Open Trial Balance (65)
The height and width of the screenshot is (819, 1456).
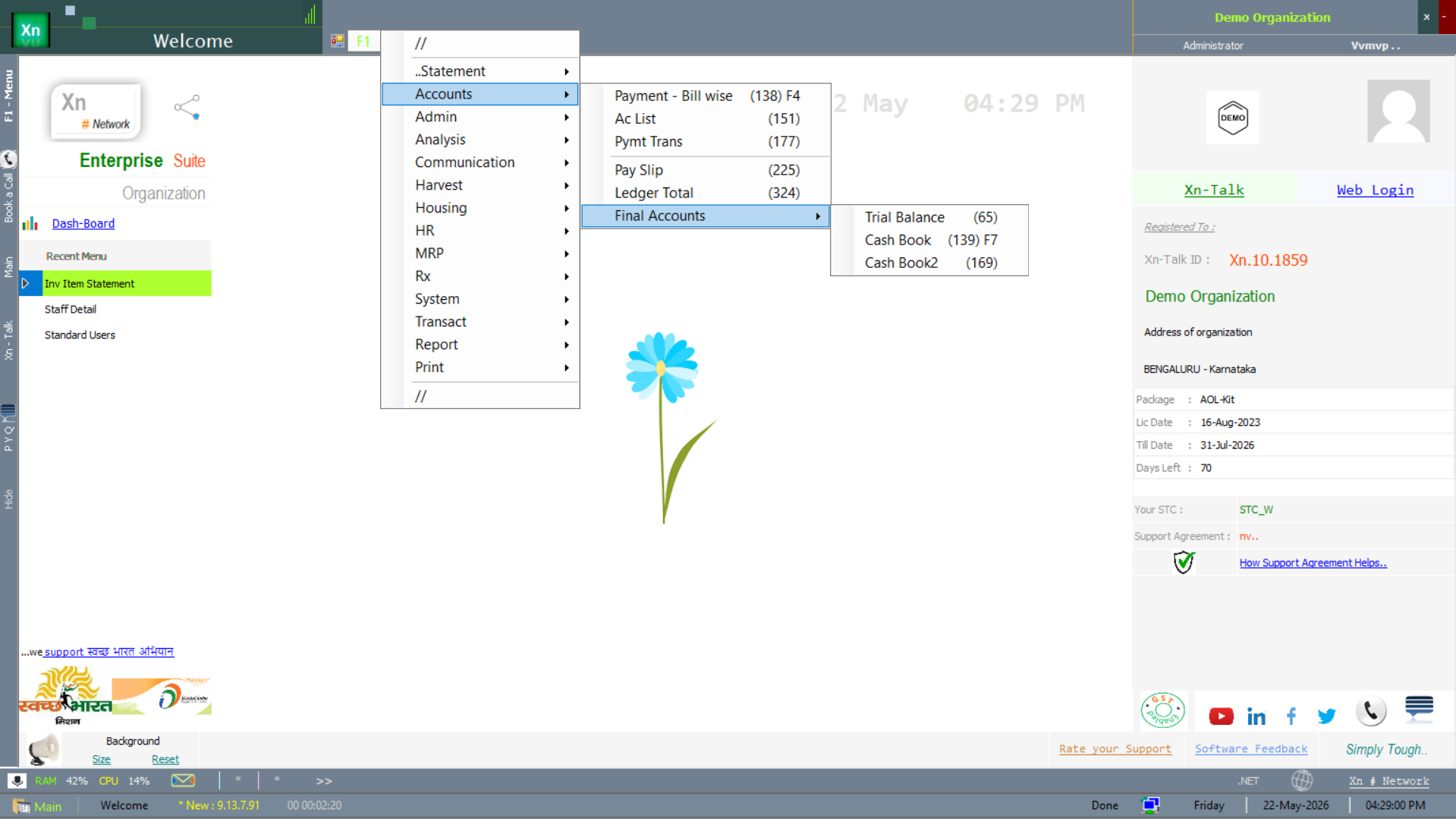click(929, 217)
